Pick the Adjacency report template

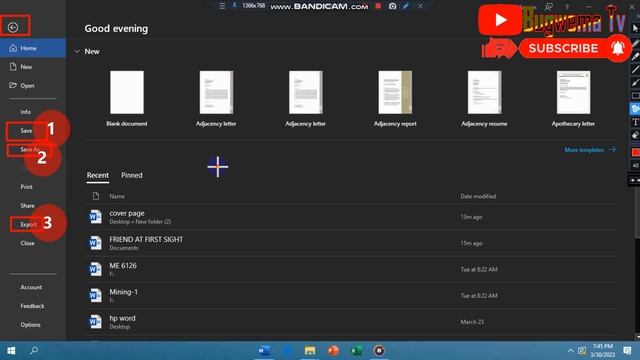[x=395, y=98]
